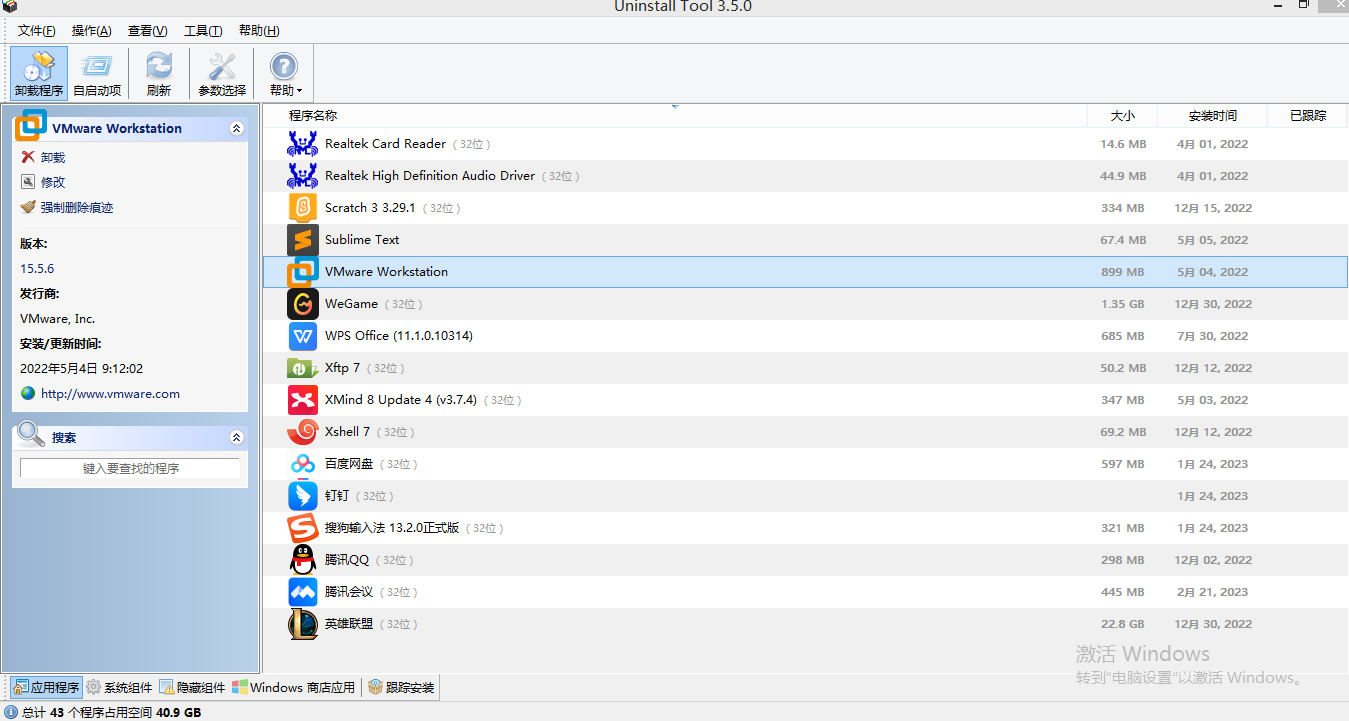
Task: Select the XMind 8 Update 4 name
Action: [x=401, y=400]
